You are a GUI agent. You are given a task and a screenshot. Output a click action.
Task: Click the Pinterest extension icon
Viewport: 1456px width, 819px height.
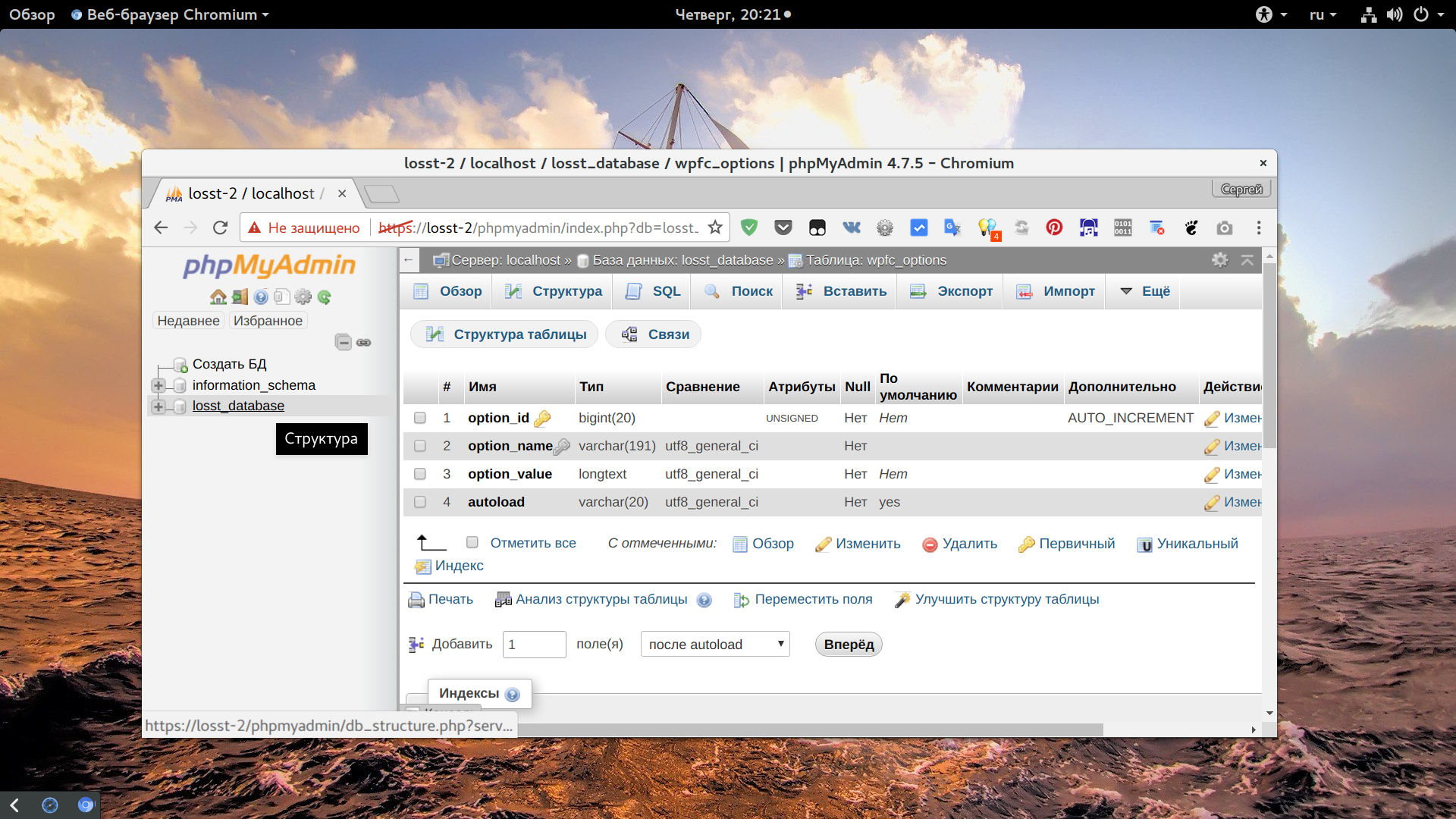tap(1054, 227)
